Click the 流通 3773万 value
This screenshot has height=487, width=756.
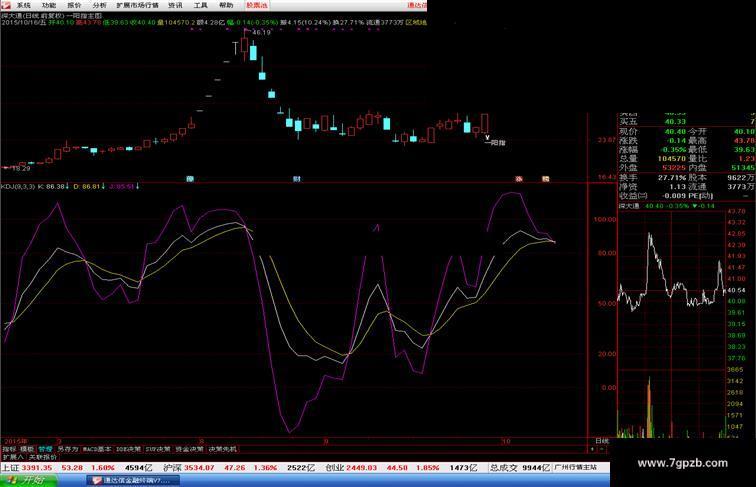(742, 187)
